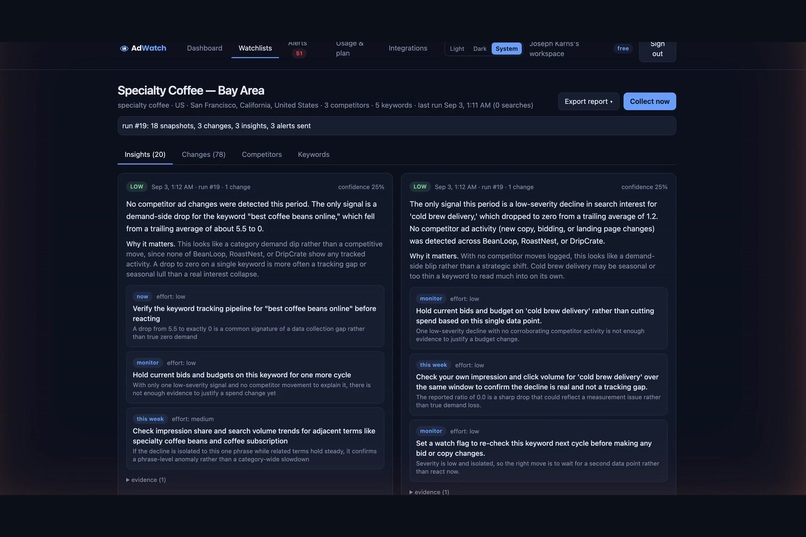
Task: Switch to the Keywords tab
Action: (x=314, y=155)
